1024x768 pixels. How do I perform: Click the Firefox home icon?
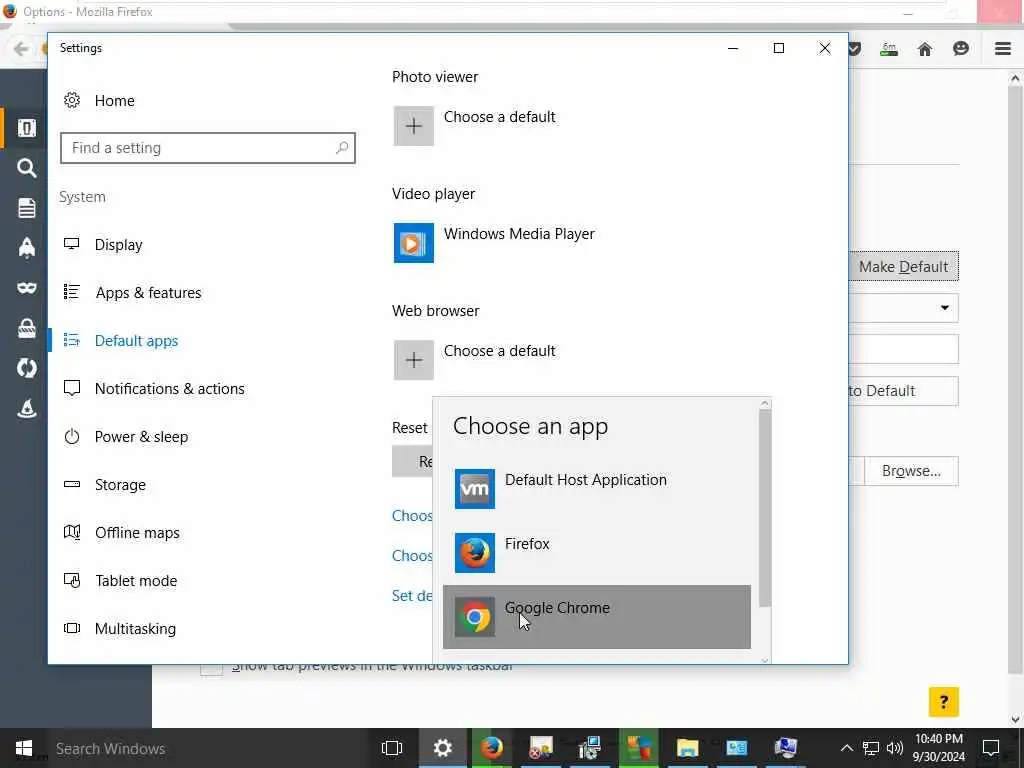click(x=925, y=49)
